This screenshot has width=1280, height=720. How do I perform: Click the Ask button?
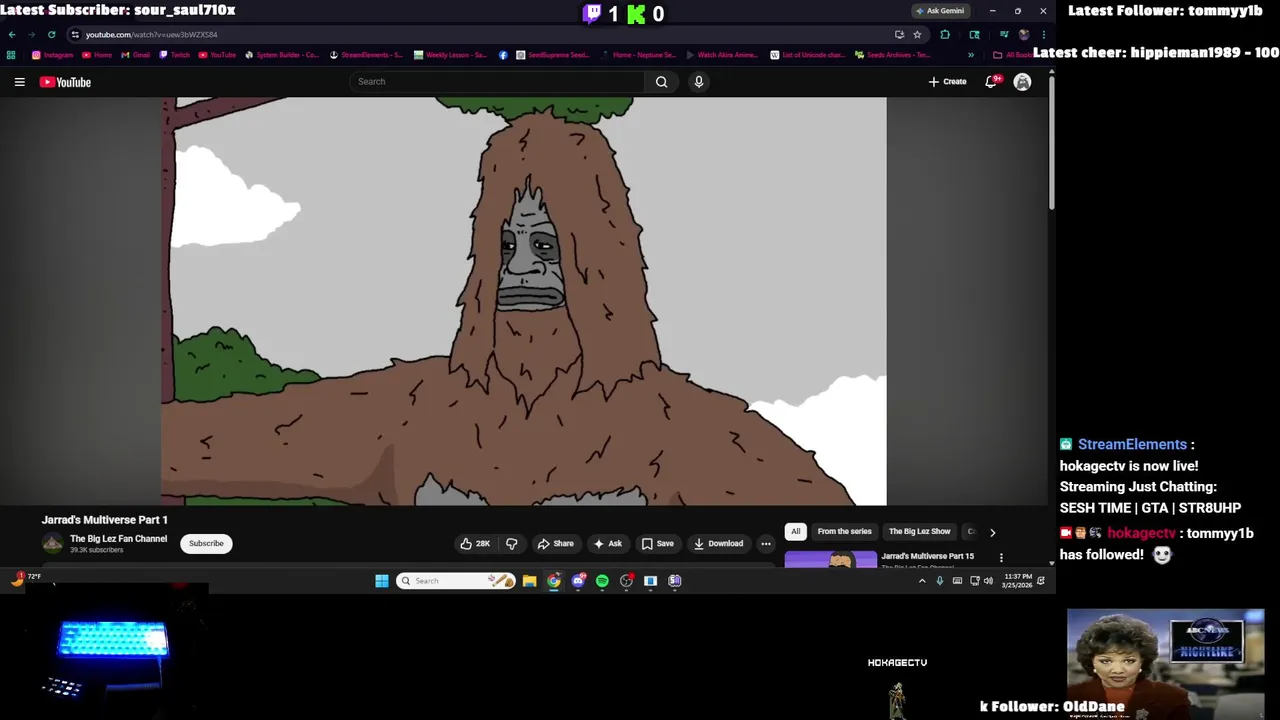607,543
